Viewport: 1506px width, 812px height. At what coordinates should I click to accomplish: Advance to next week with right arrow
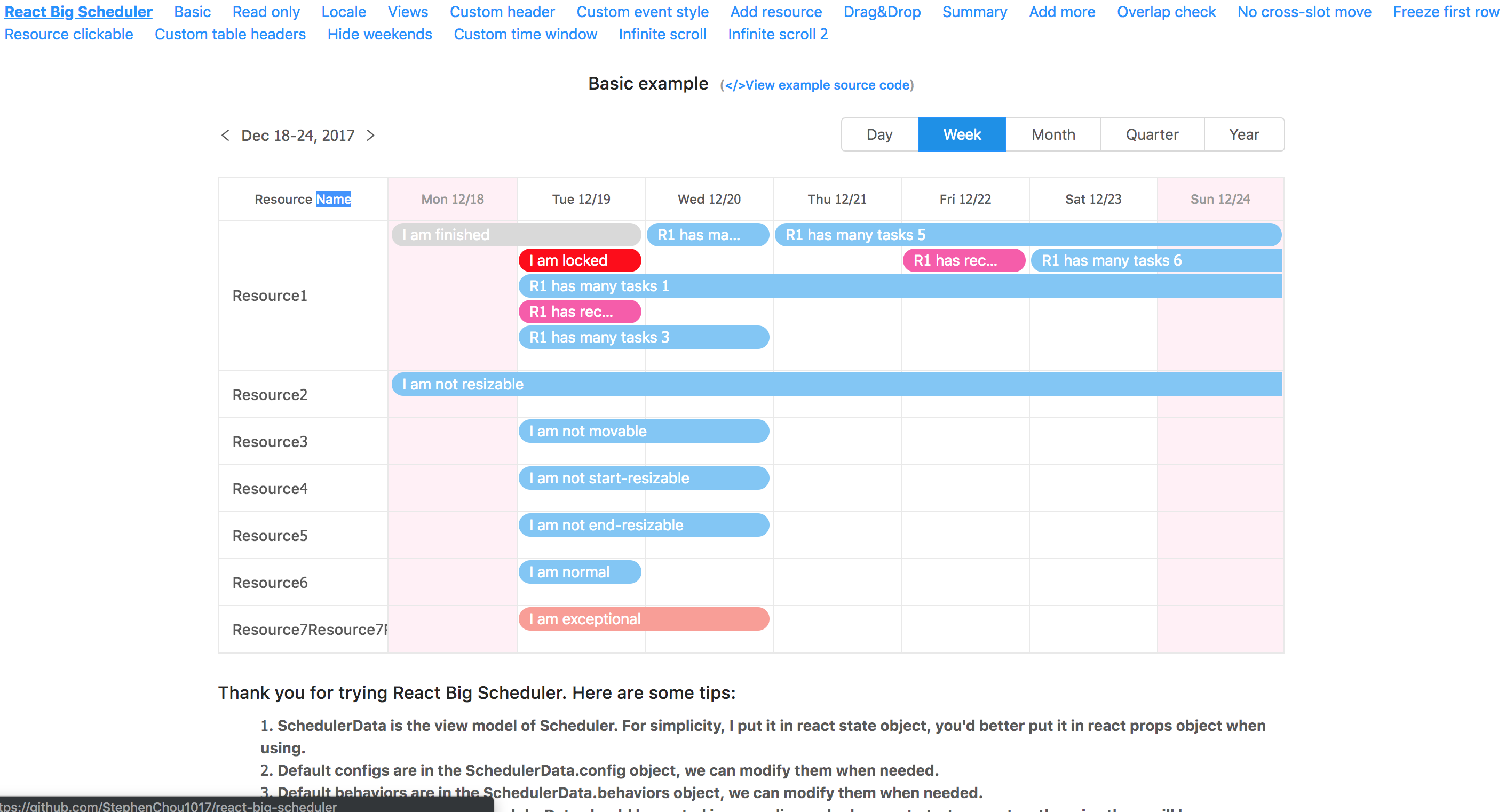tap(371, 134)
